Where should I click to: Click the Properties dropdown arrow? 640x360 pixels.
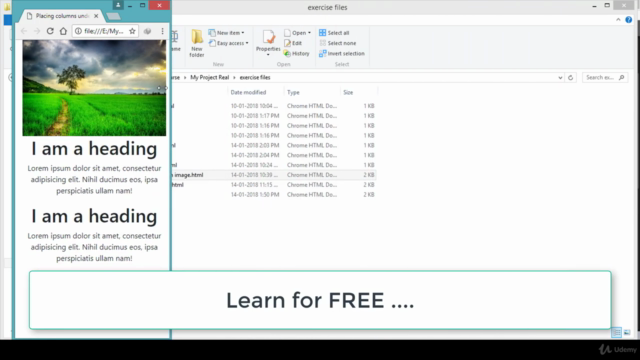[268, 55]
